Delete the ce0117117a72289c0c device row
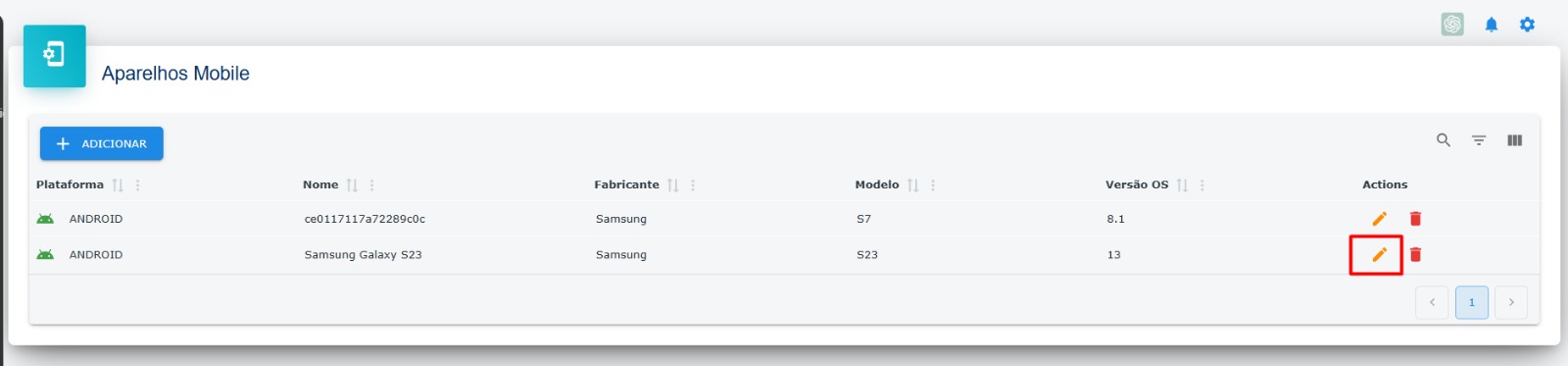 coord(1415,219)
